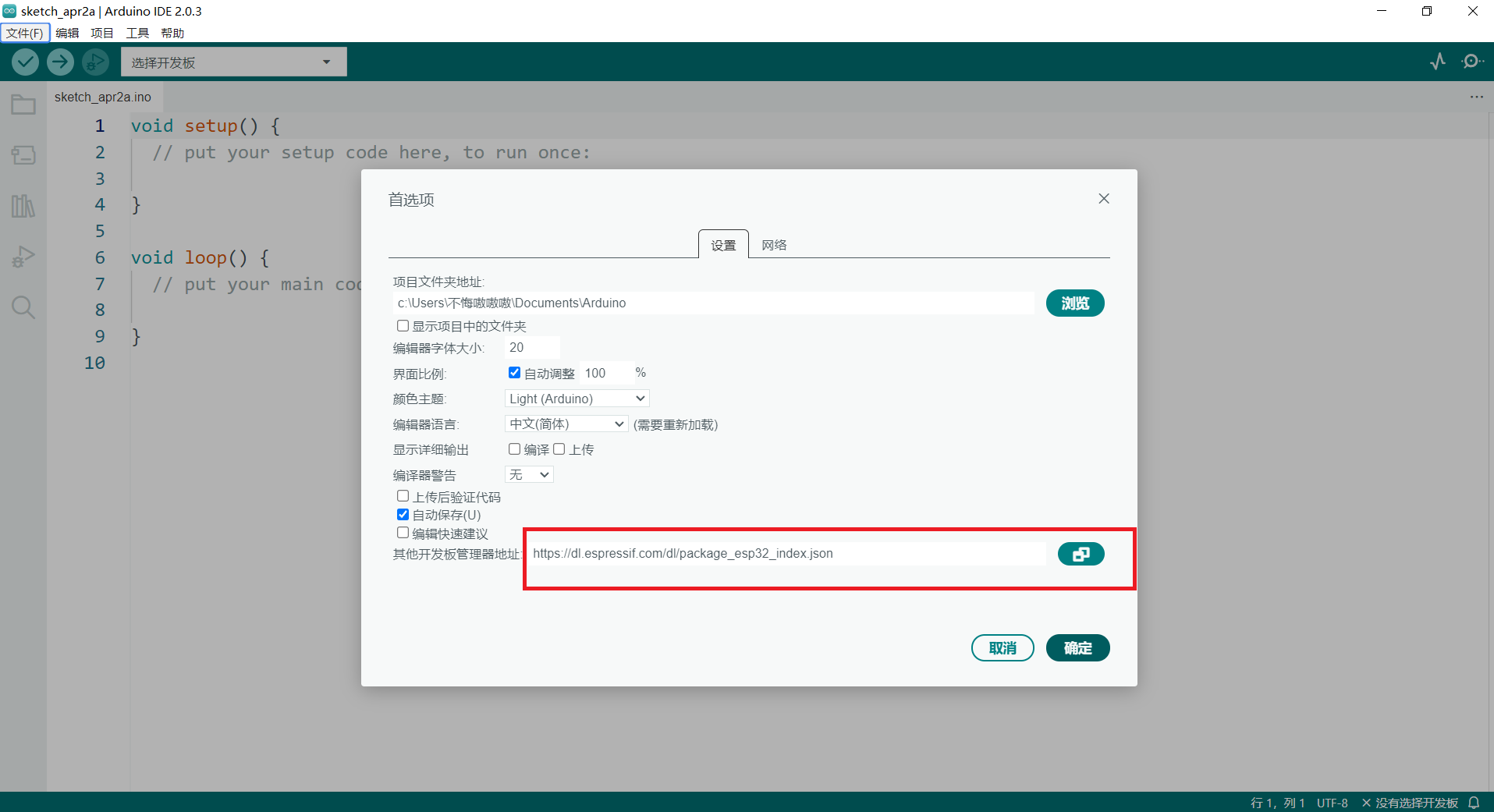Open the Library Manager sidebar icon
The width and height of the screenshot is (1494, 812).
pyautogui.click(x=23, y=206)
